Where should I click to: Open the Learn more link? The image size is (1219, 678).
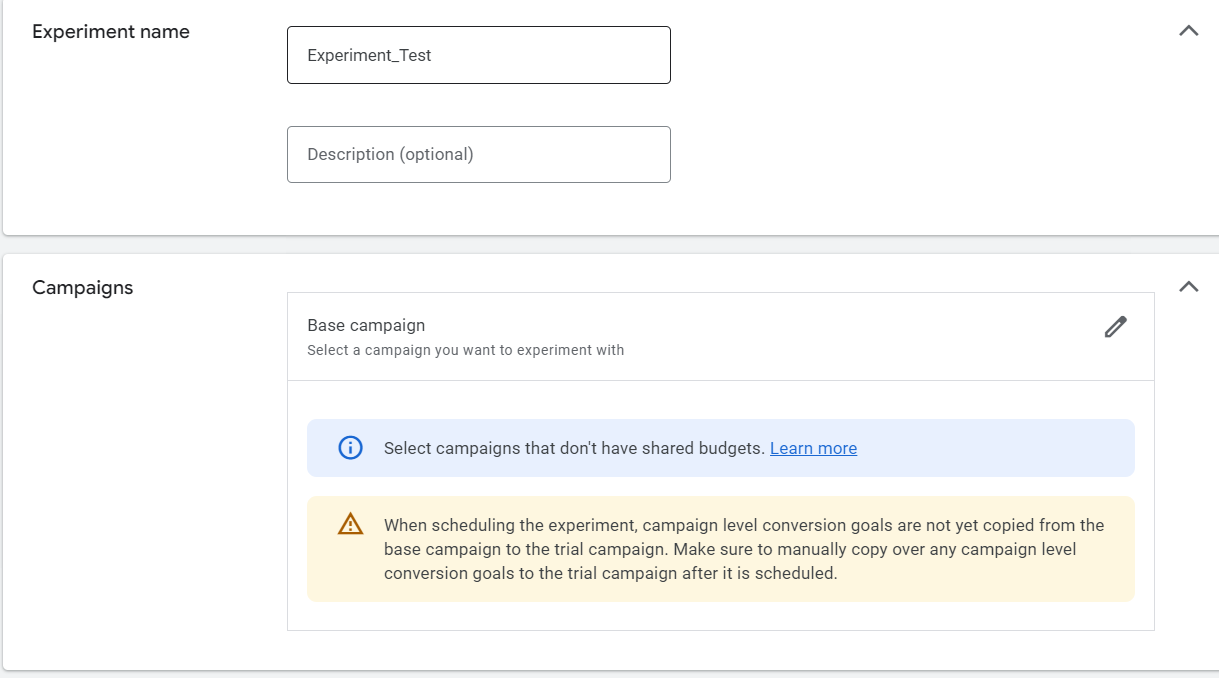point(813,448)
